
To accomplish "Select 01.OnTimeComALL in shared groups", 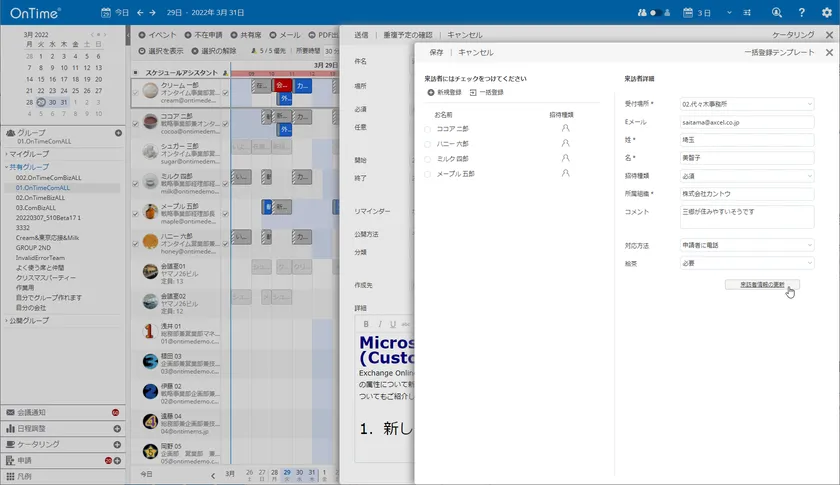I will click(x=43, y=187).
